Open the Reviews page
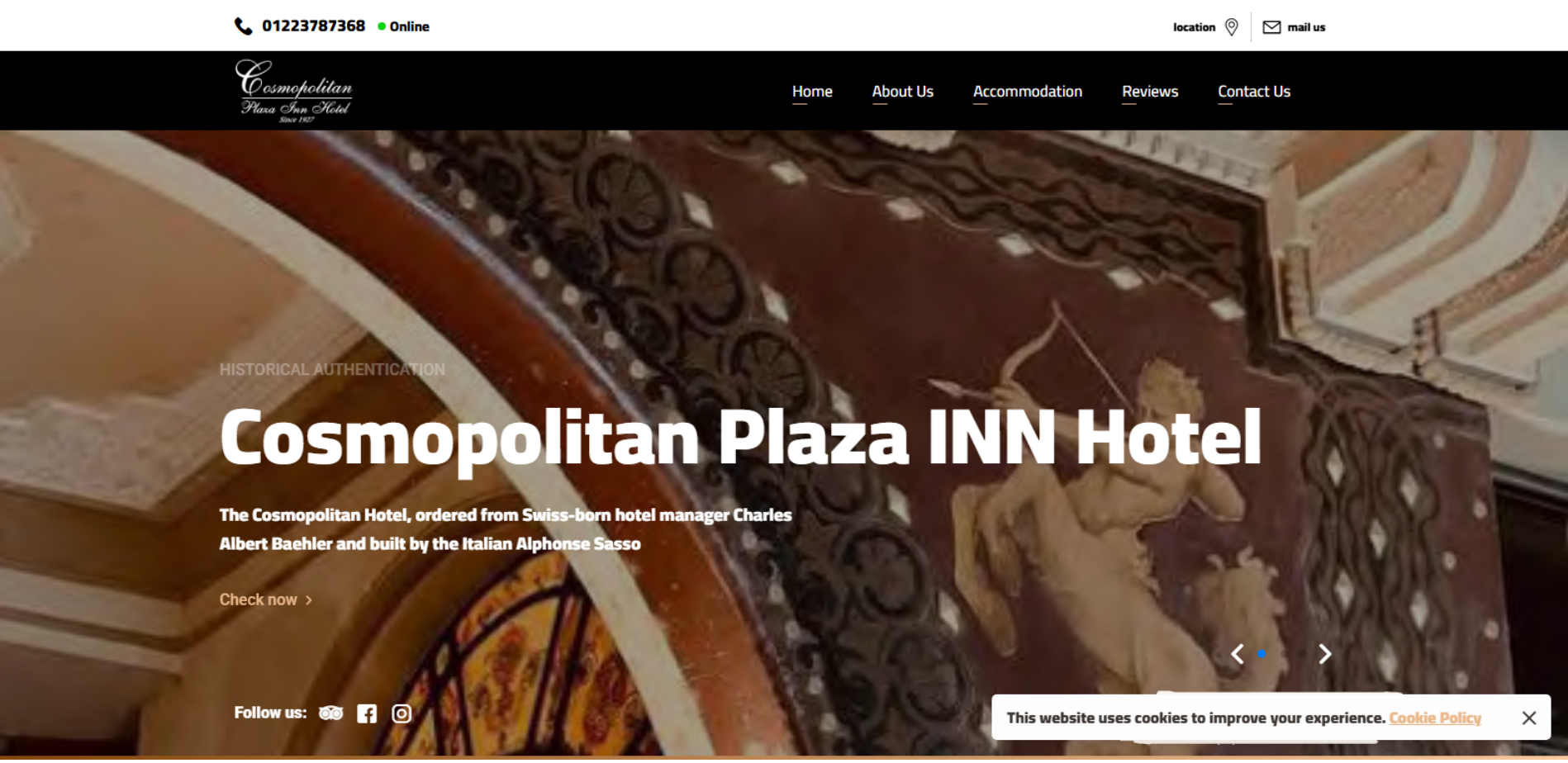The image size is (1568, 763). click(x=1149, y=92)
